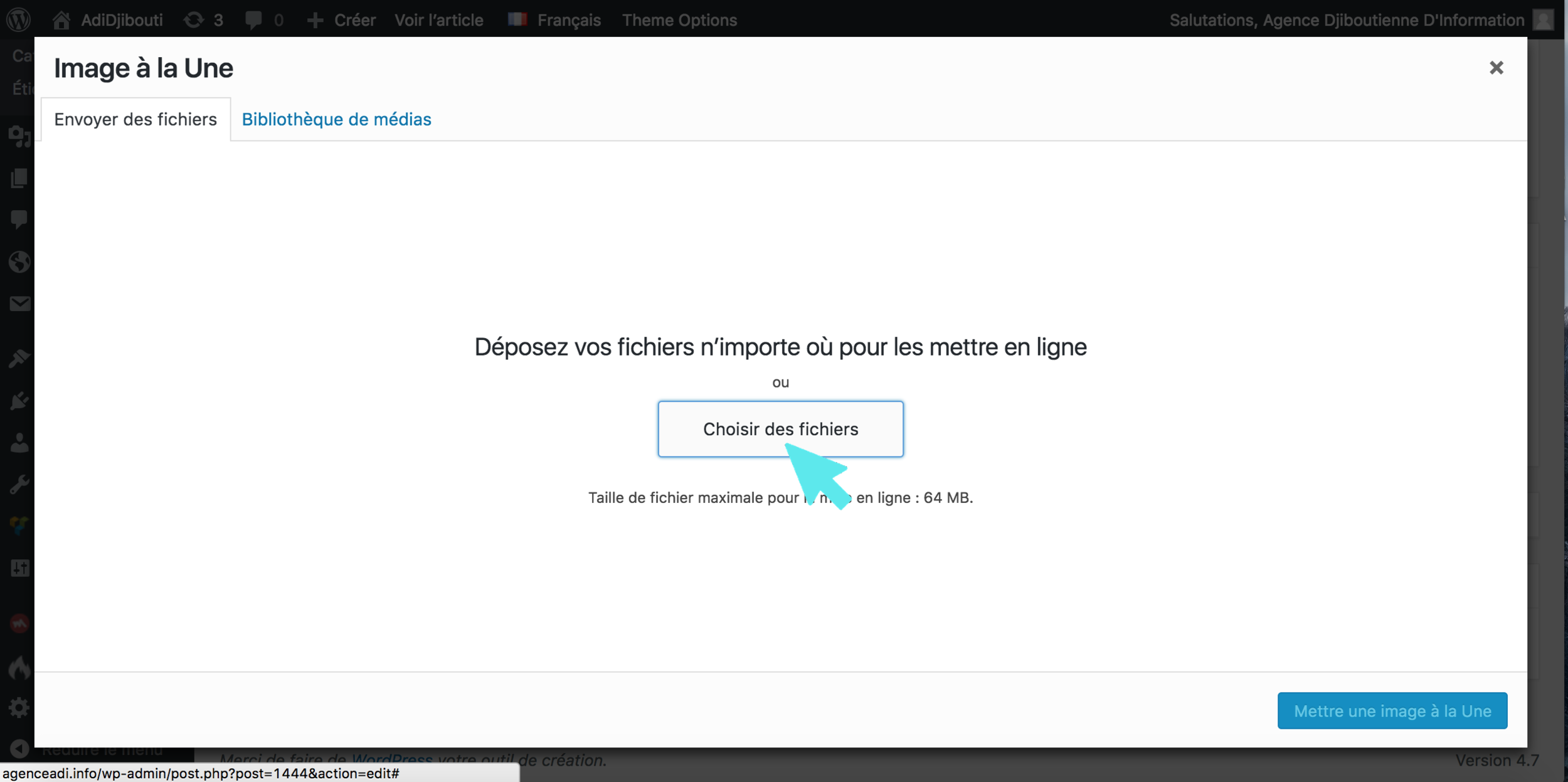1568x782 pixels.
Task: Open Pages icon in sidebar
Action: point(19,178)
